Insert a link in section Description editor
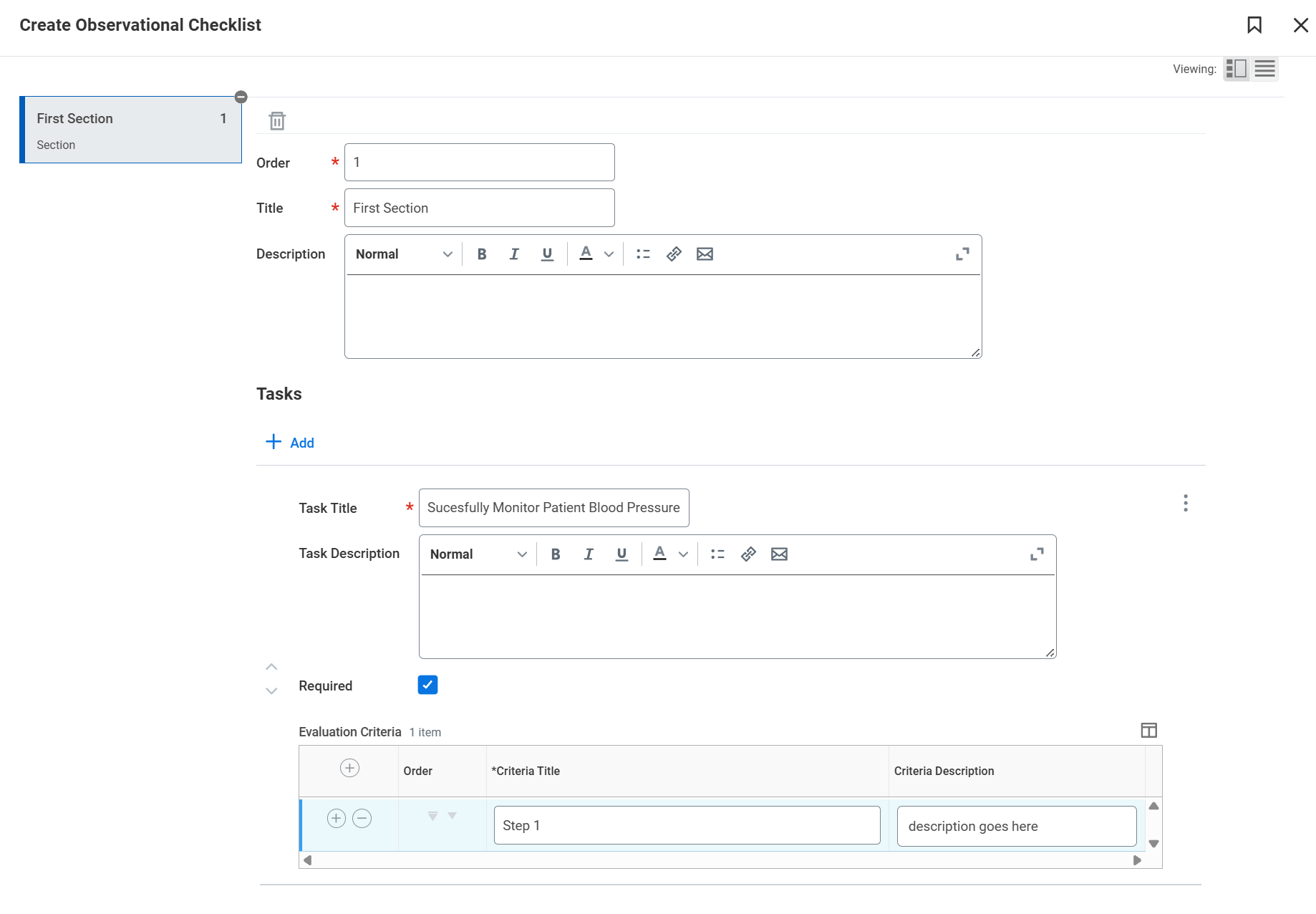This screenshot has width=1316, height=914. pyautogui.click(x=674, y=254)
